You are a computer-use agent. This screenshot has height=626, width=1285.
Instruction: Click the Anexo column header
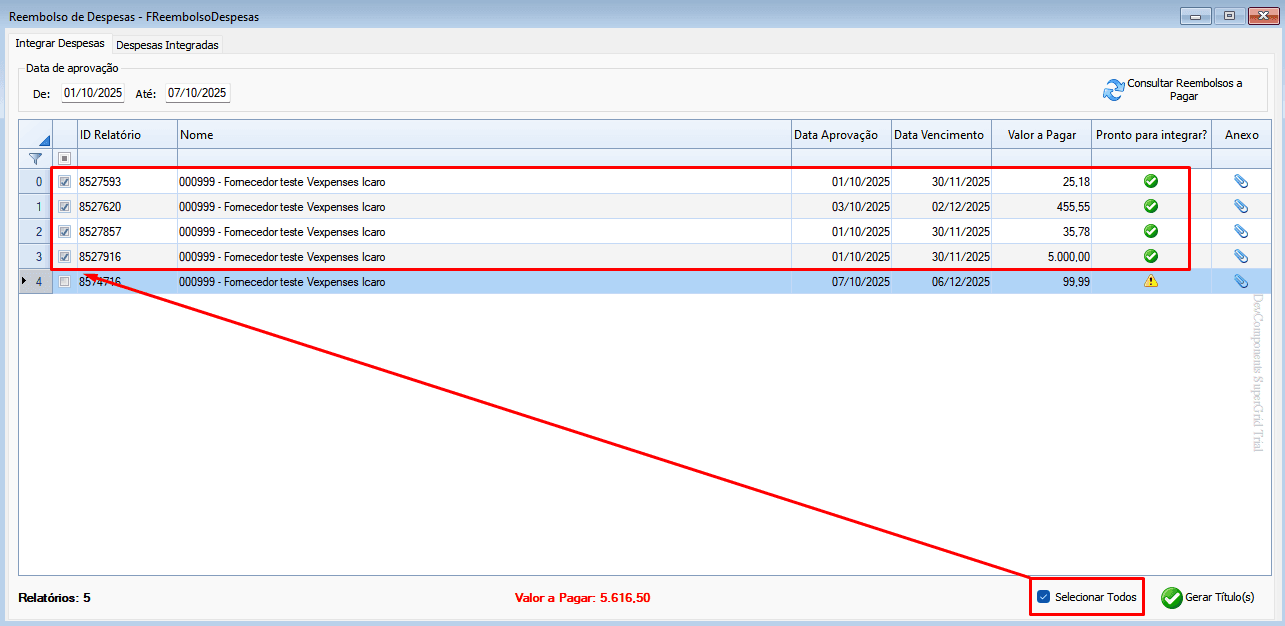1241,135
